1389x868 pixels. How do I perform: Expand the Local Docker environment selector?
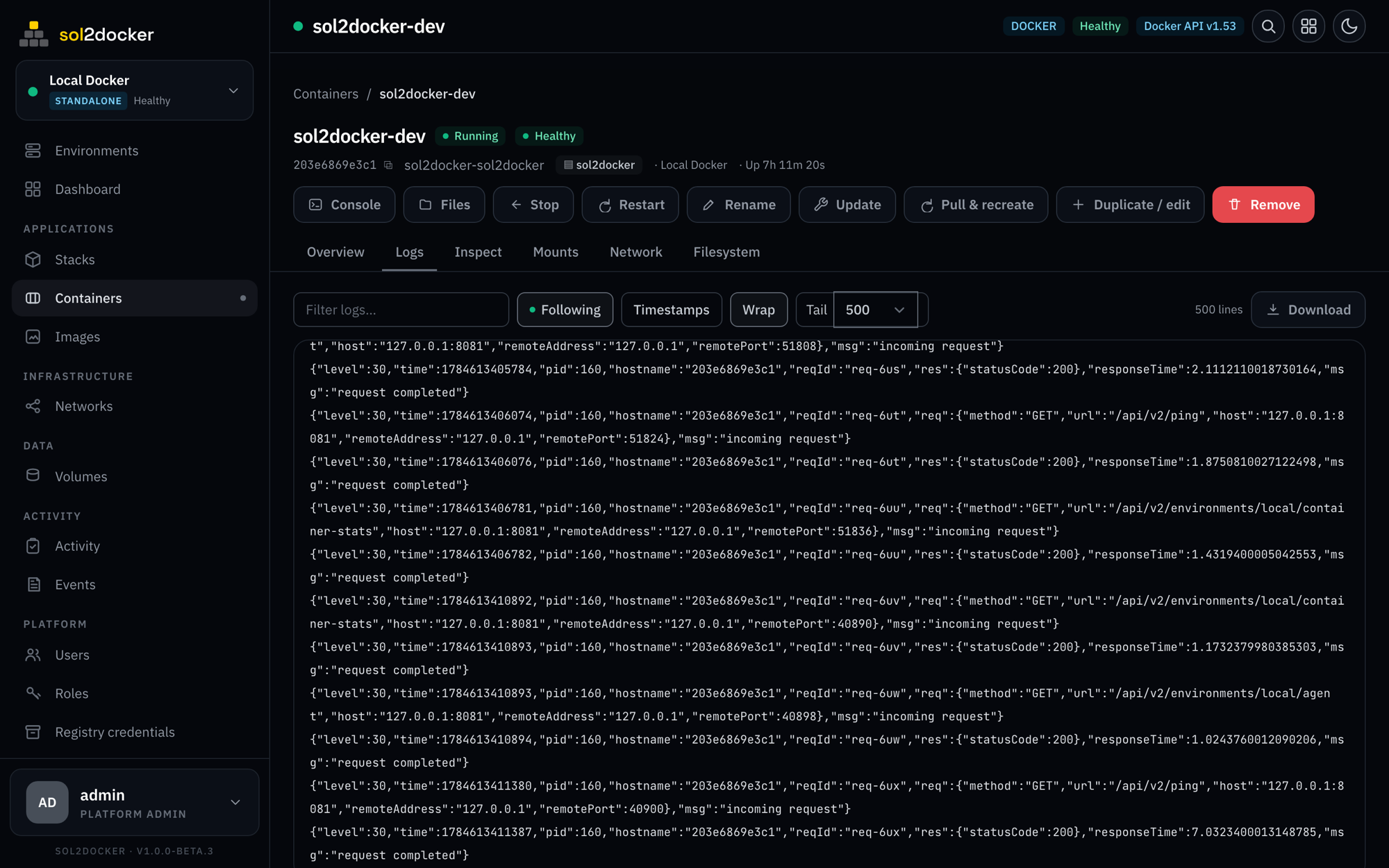(x=135, y=90)
